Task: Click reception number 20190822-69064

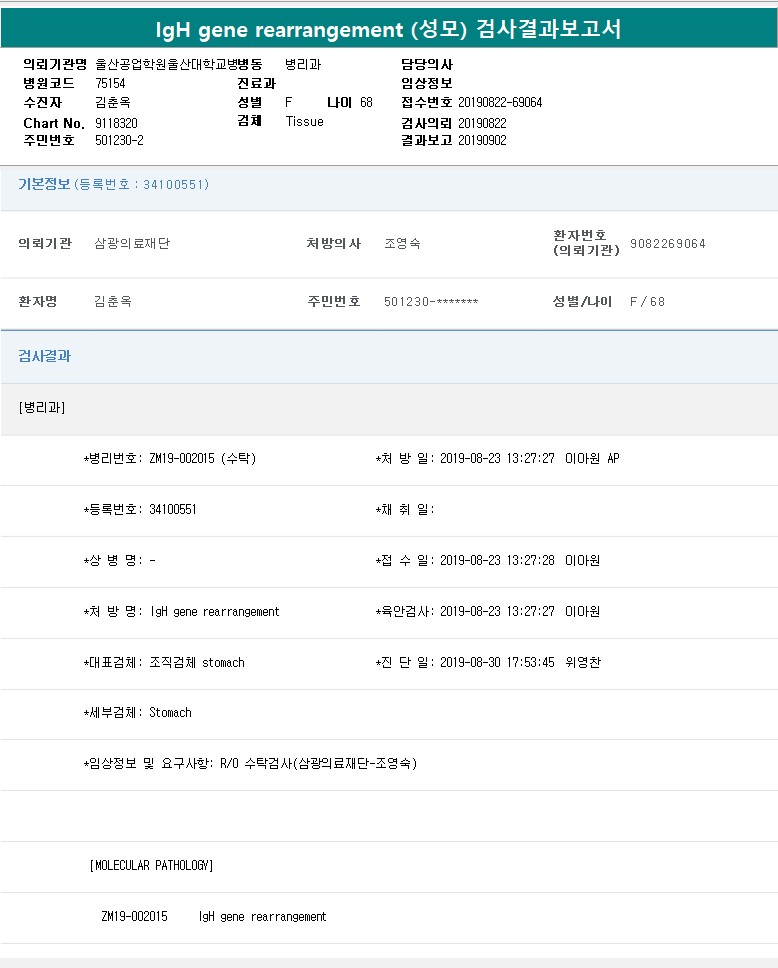Action: pyautogui.click(x=500, y=102)
